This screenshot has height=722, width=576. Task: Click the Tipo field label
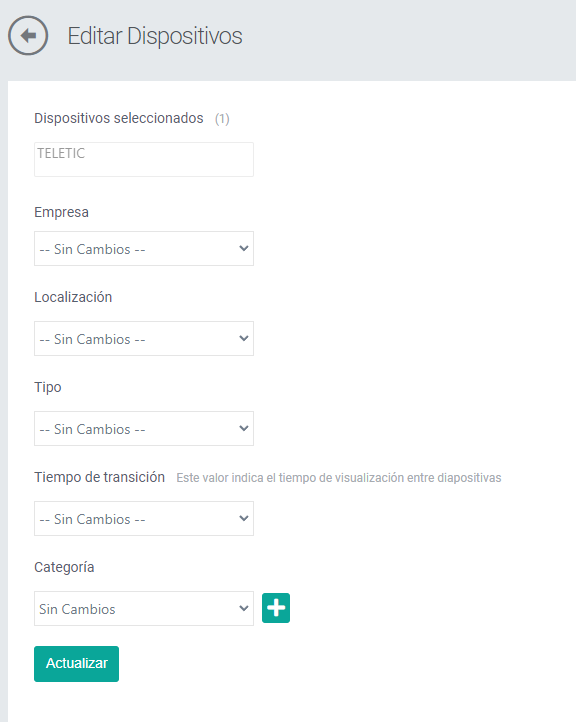(x=47, y=387)
